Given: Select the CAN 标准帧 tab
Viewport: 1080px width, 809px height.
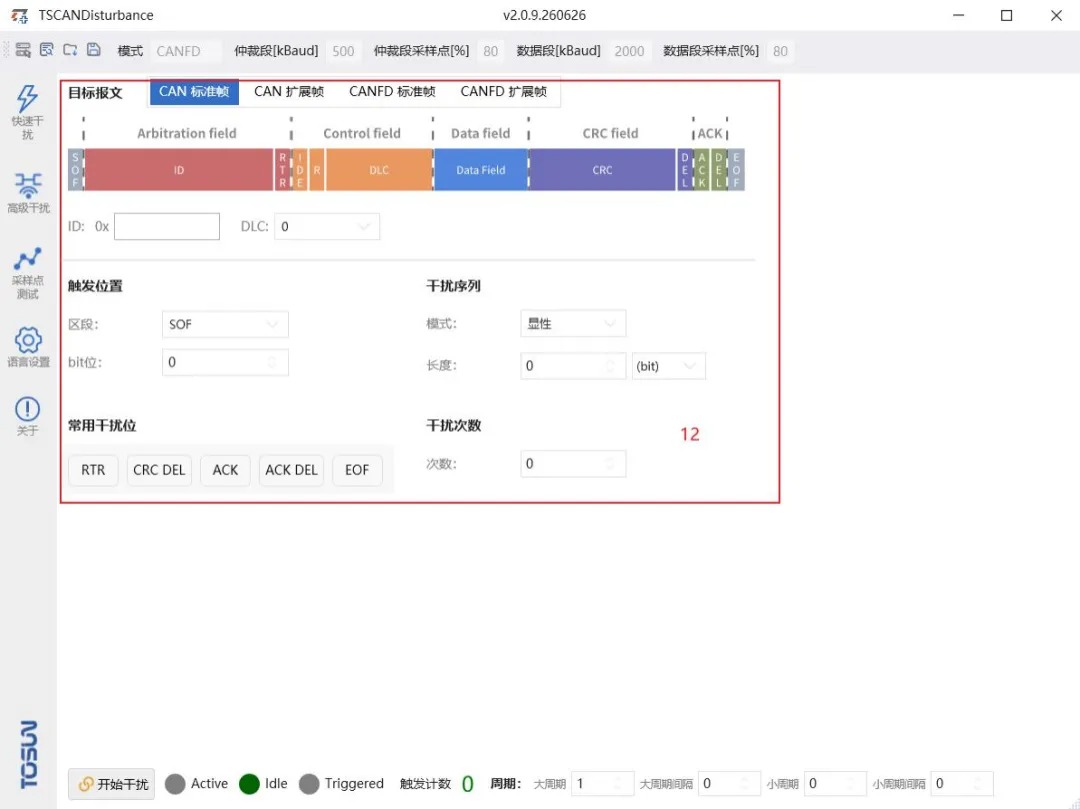Looking at the screenshot, I should click(x=194, y=92).
